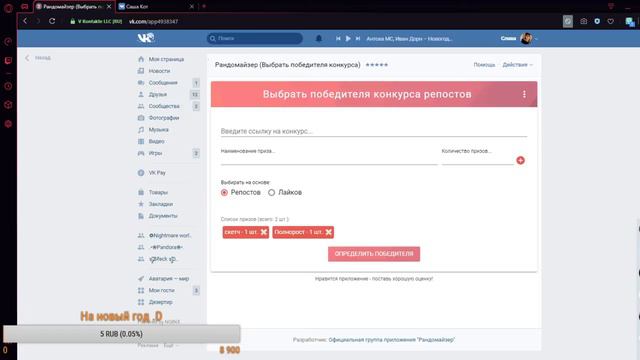Click the VK Pay icon in sidebar
This screenshot has height=360, width=640.
click(x=141, y=173)
